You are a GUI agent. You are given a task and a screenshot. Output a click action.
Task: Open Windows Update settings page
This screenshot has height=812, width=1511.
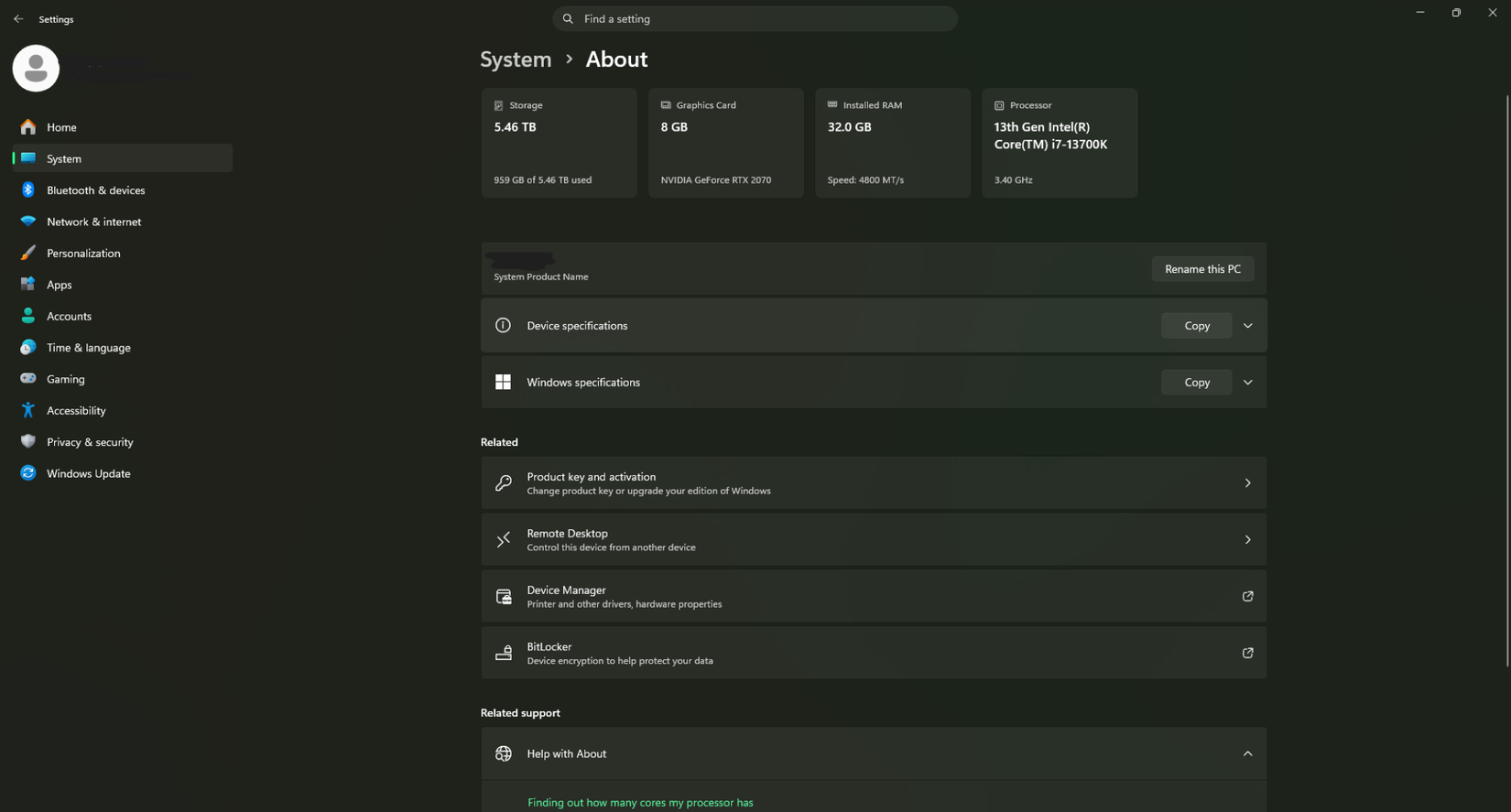click(x=123, y=473)
